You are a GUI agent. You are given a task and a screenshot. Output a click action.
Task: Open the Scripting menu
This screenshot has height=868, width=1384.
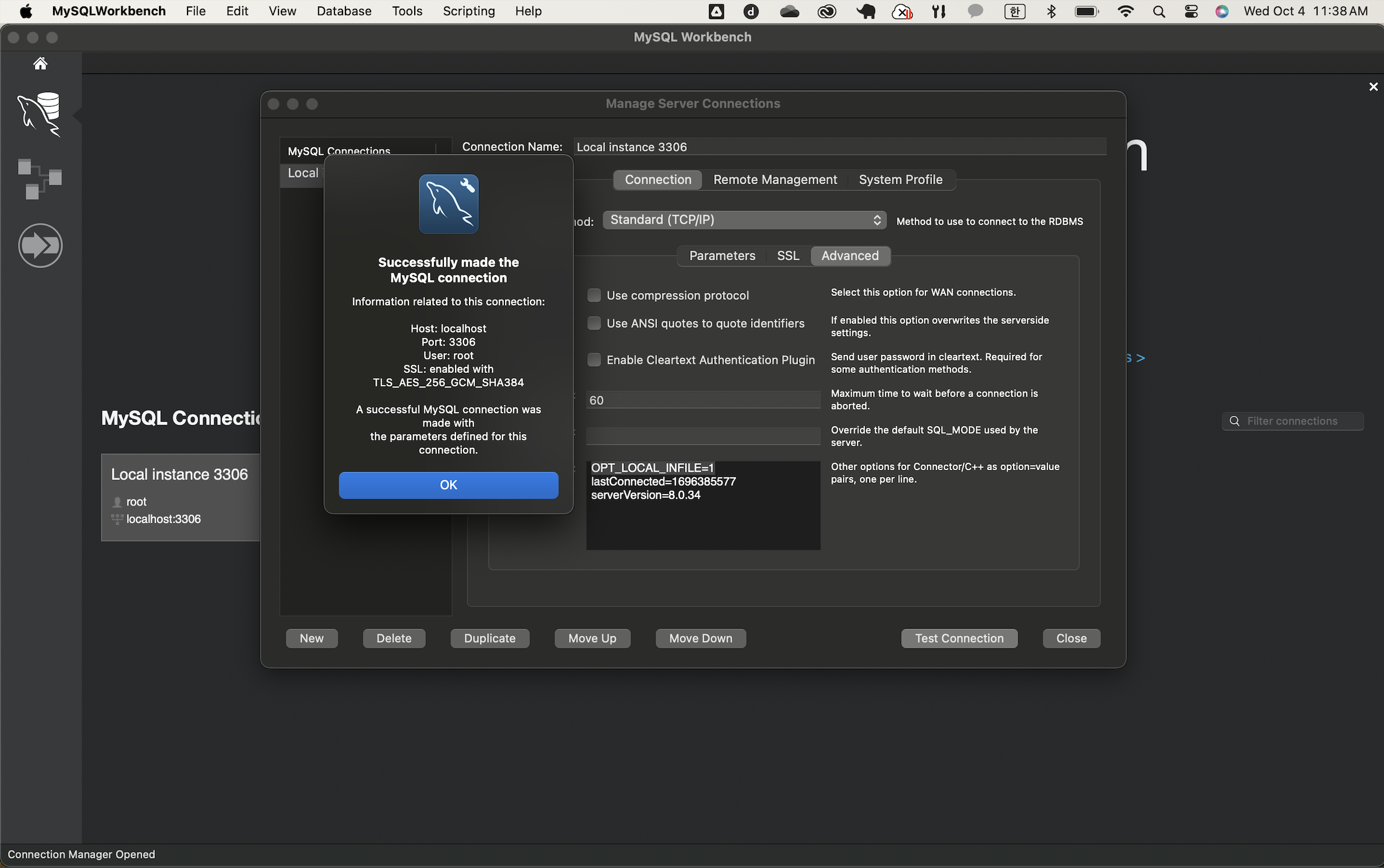click(x=468, y=11)
